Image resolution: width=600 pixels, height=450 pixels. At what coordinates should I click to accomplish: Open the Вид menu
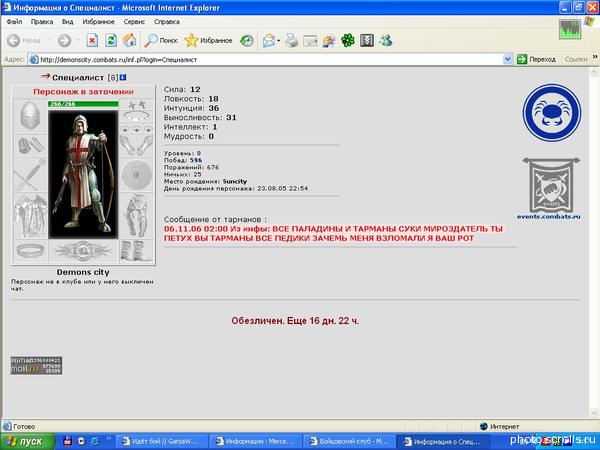click(x=68, y=22)
